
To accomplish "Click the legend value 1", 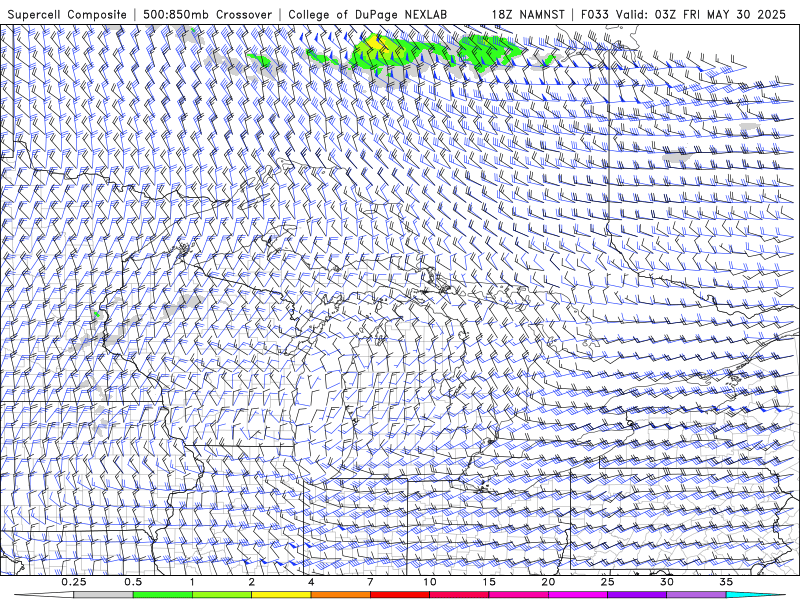I will pyautogui.click(x=192, y=582).
